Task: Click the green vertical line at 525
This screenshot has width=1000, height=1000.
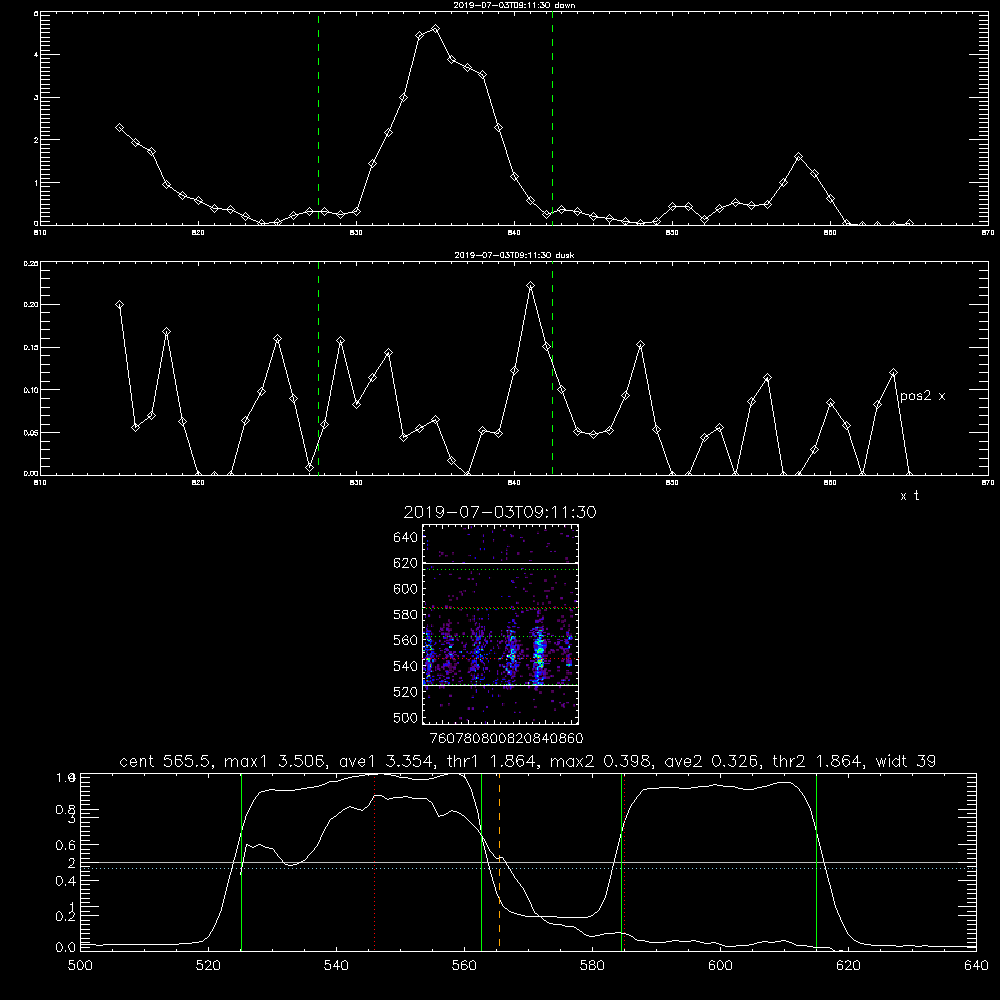Action: tap(241, 861)
